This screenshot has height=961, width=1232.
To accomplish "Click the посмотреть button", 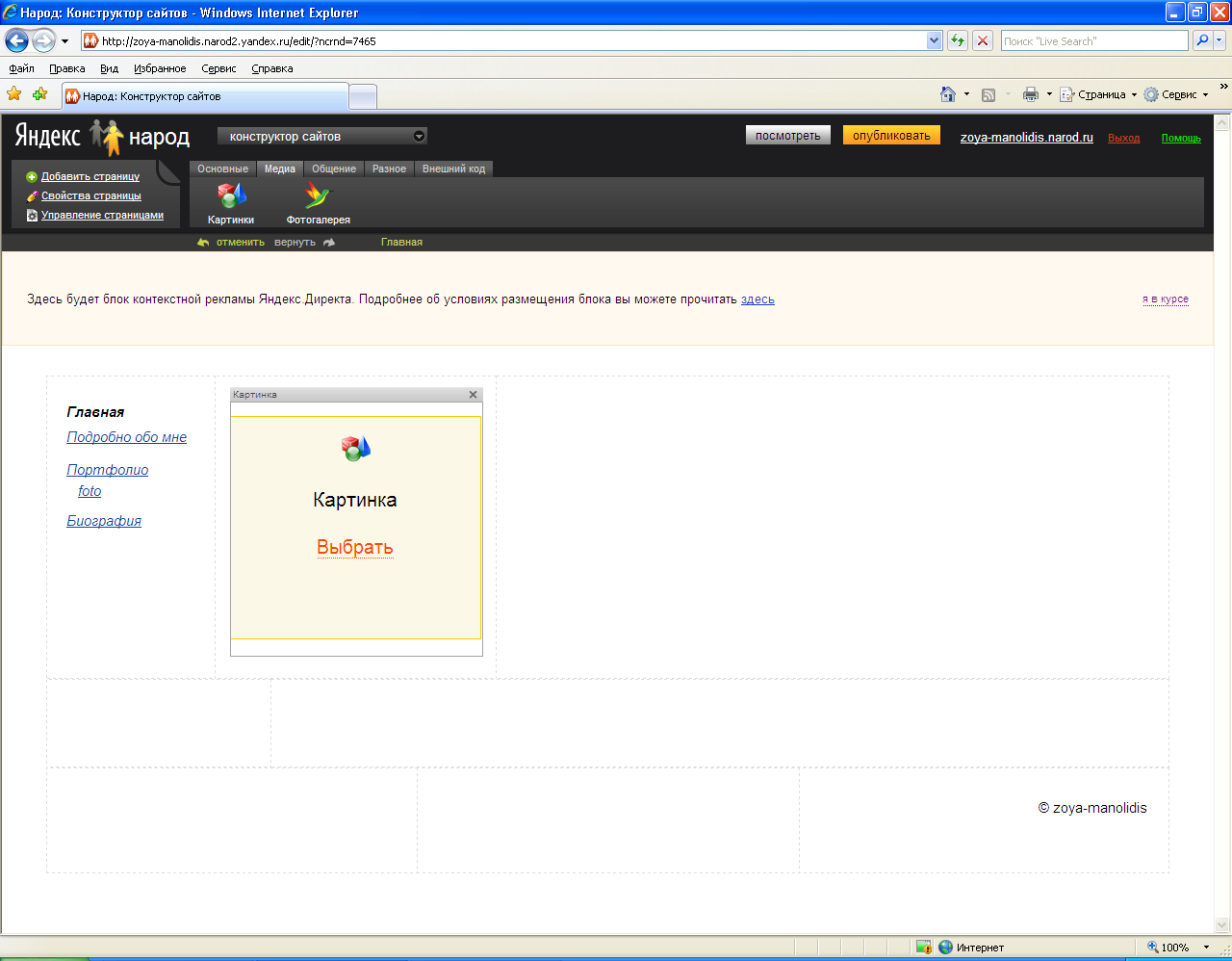I will tap(787, 136).
